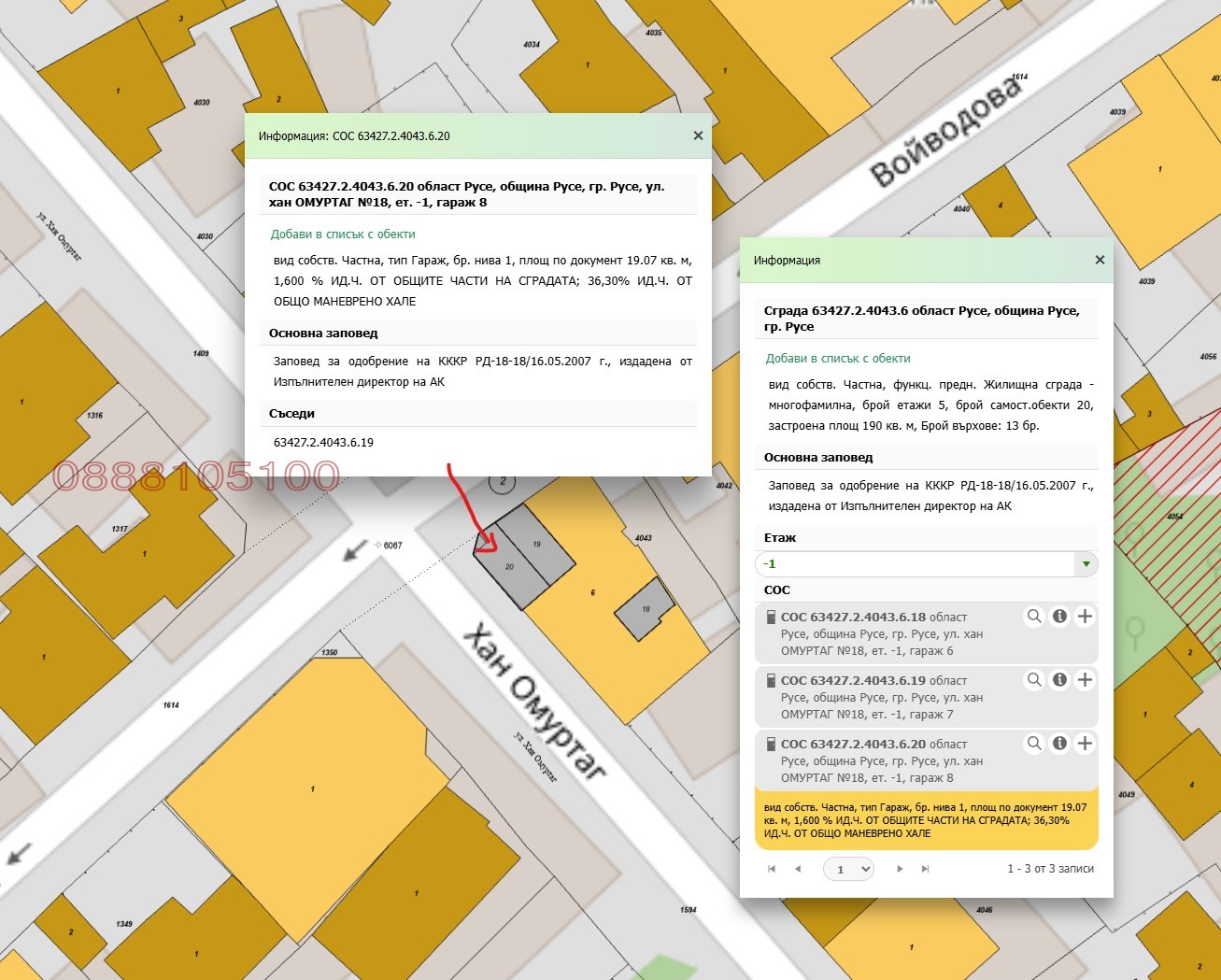
Task: Click the Основна заповед heading in COC popup
Action: (323, 334)
